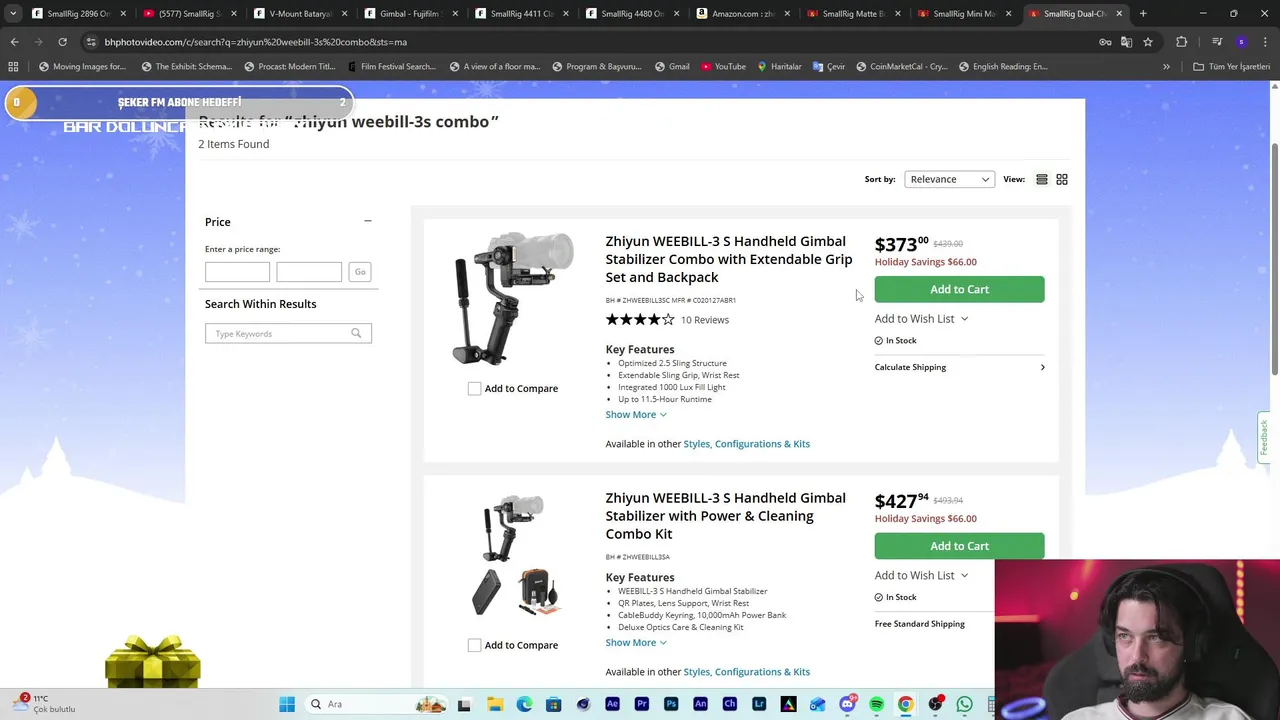Image resolution: width=1280 pixels, height=720 pixels.
Task: Open the Extendable Grip Set and Backpack product title
Action: coord(729,259)
